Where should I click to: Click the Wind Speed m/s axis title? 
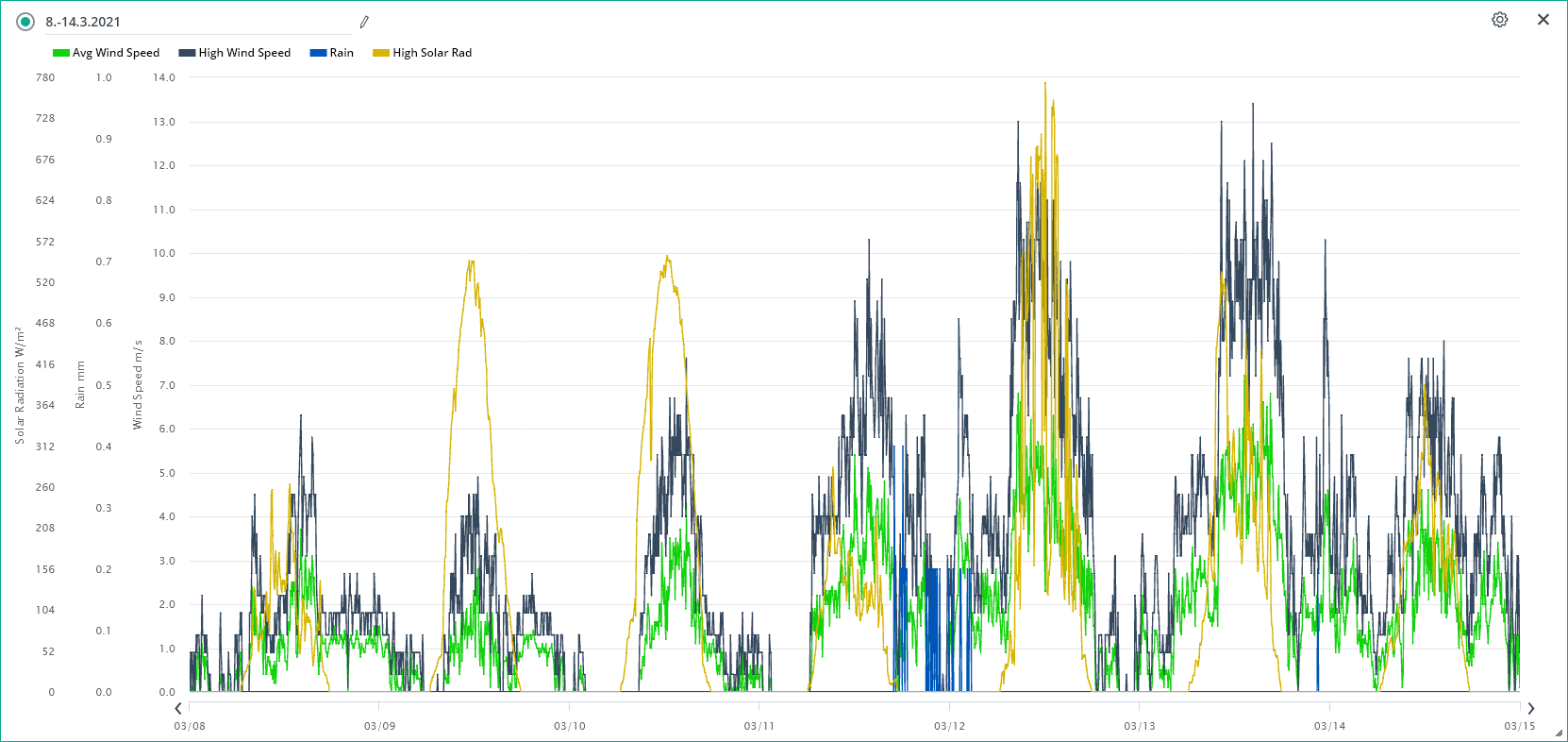coord(138,385)
